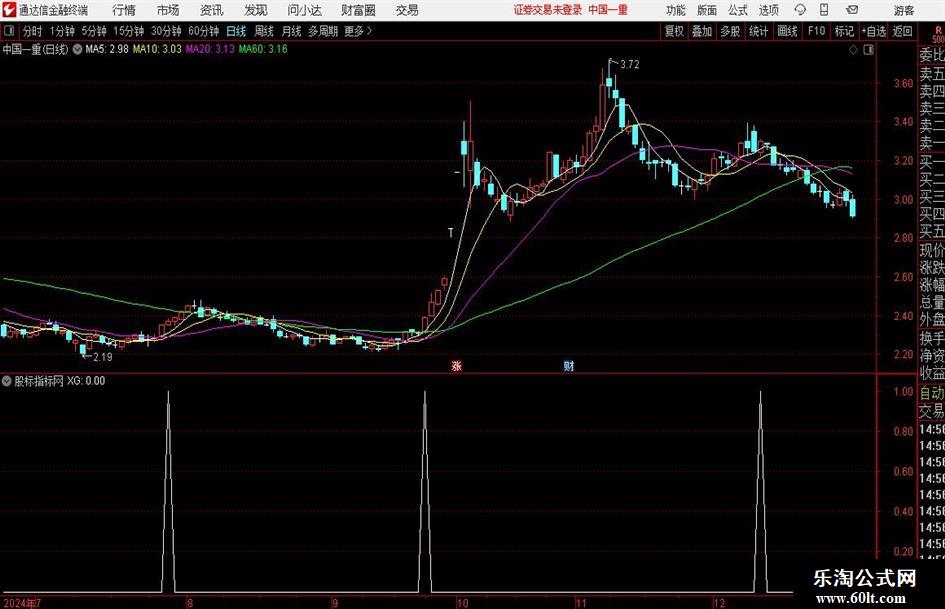Click the R 500 indicator at top right
This screenshot has width=945, height=609.
(938, 34)
